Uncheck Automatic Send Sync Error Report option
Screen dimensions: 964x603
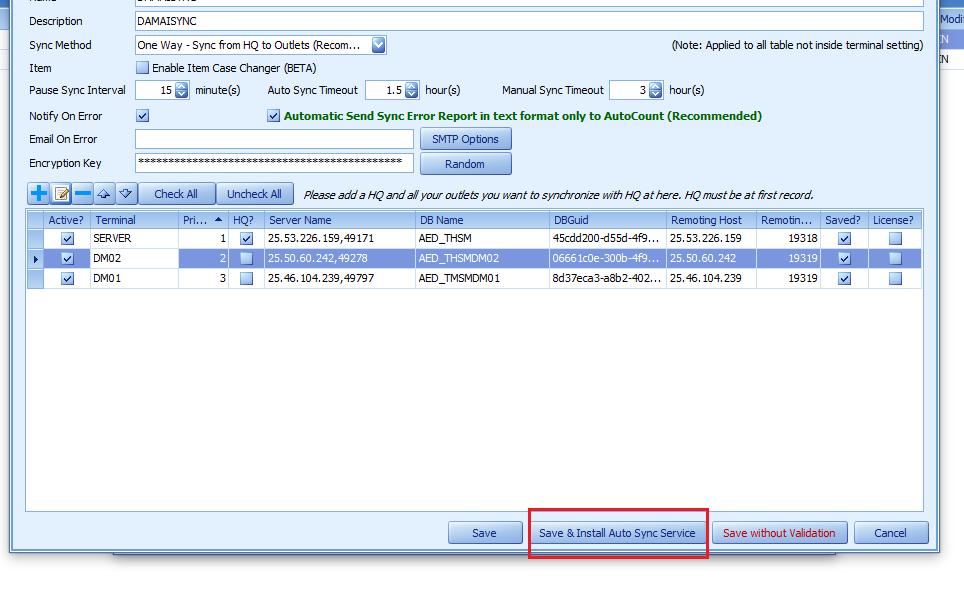274,116
